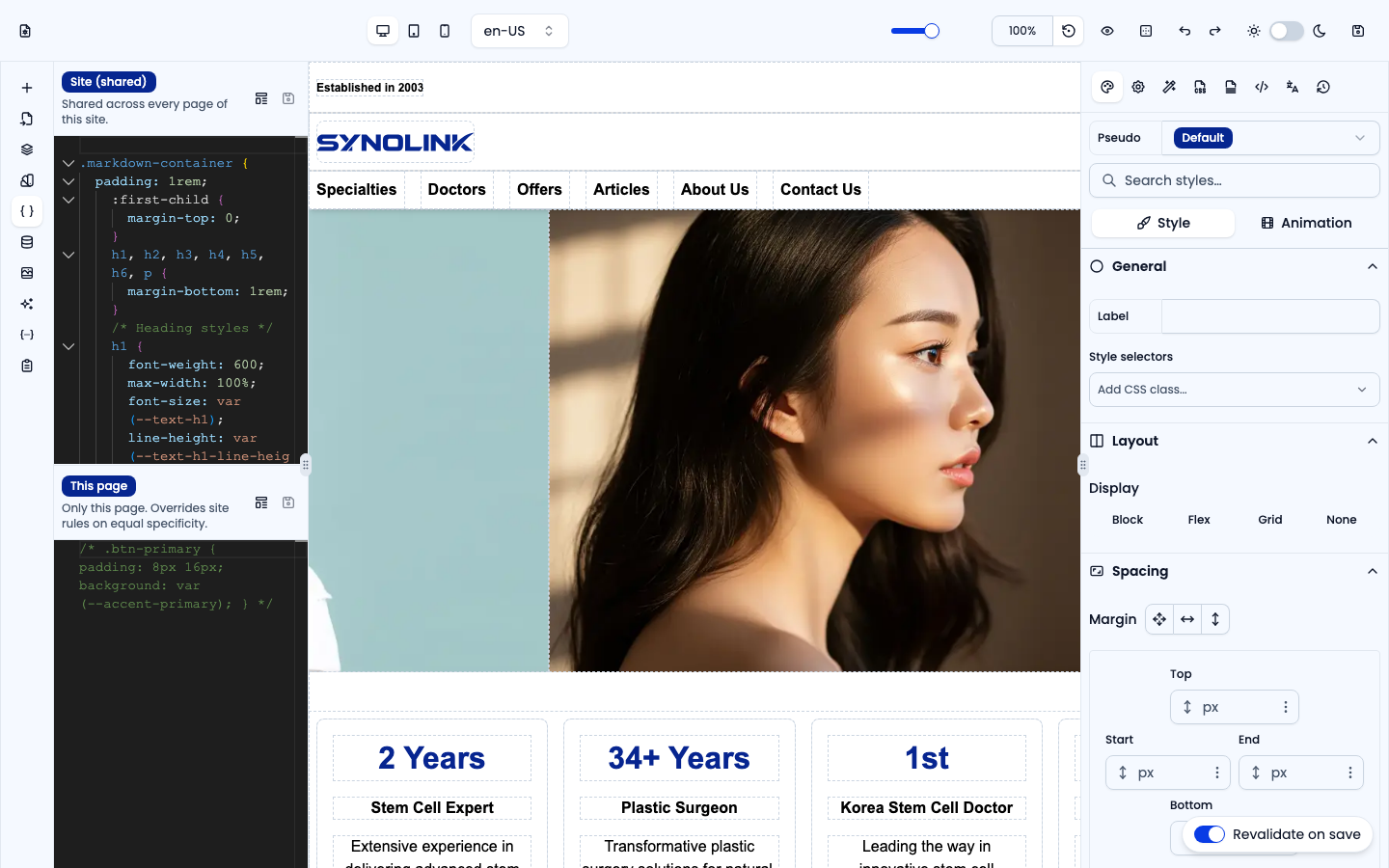Open the CSS curly braces sidebar icon
The height and width of the screenshot is (868, 1389).
click(27, 211)
